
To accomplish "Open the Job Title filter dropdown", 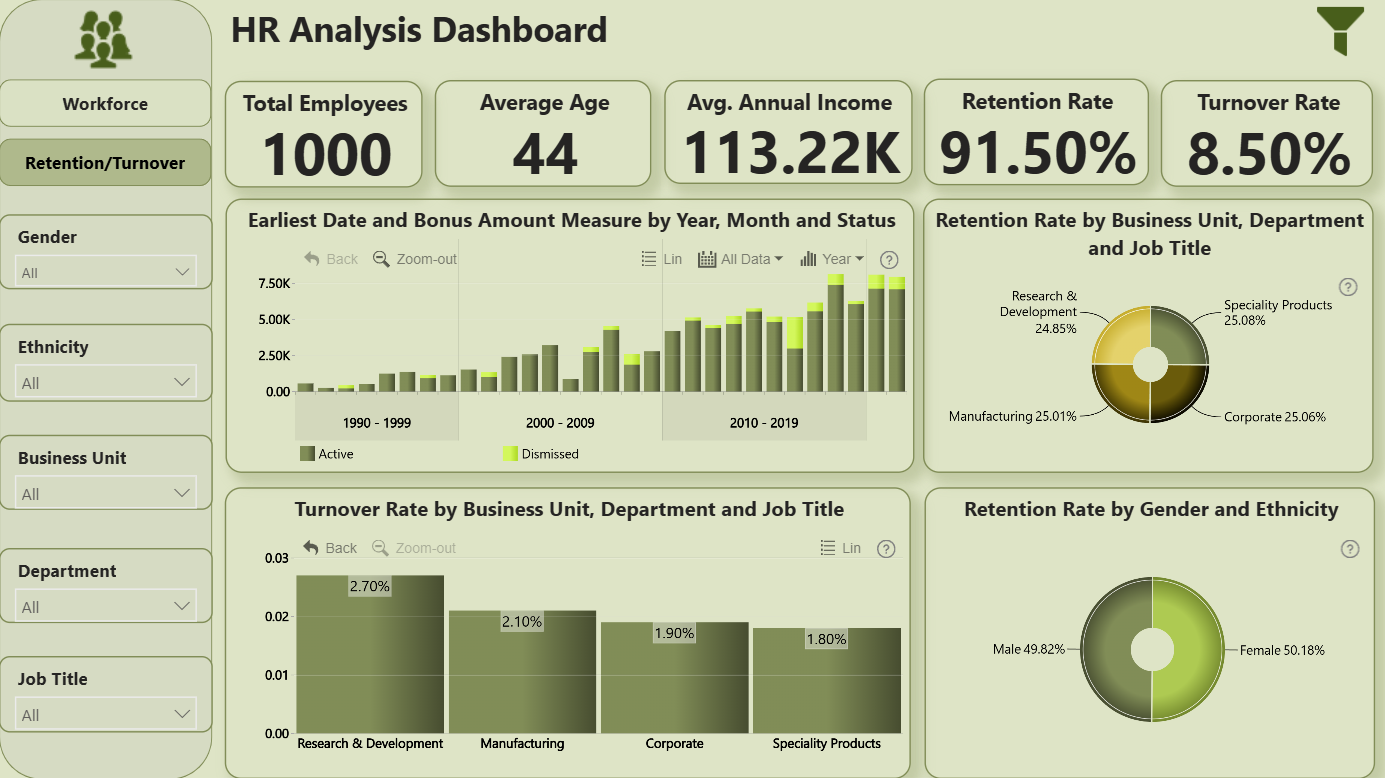I will pyautogui.click(x=106, y=714).
